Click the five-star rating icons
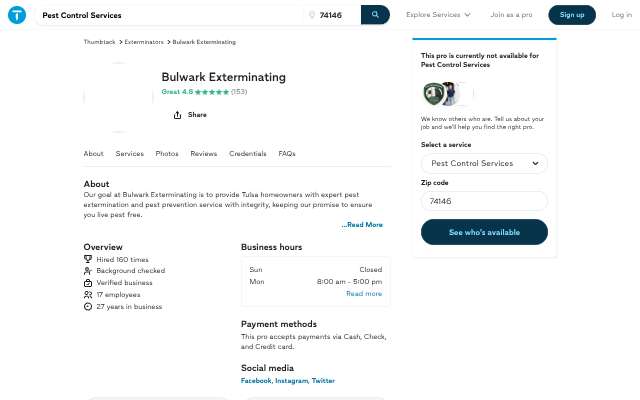 click(x=212, y=92)
